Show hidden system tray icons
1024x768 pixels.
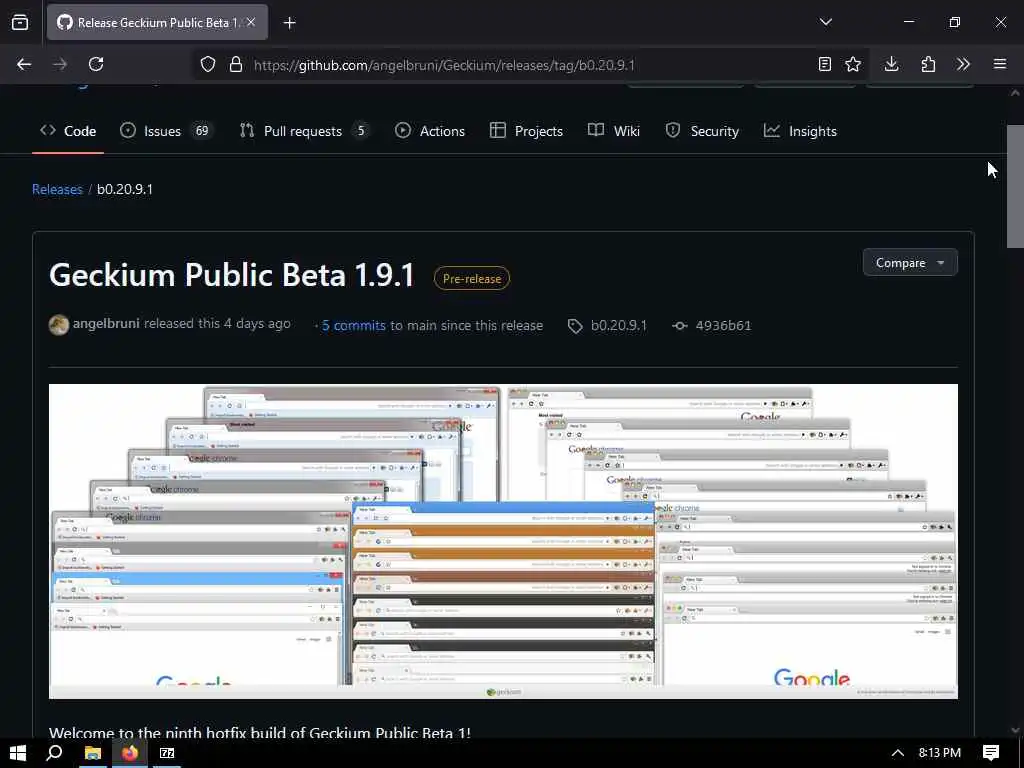(x=898, y=753)
